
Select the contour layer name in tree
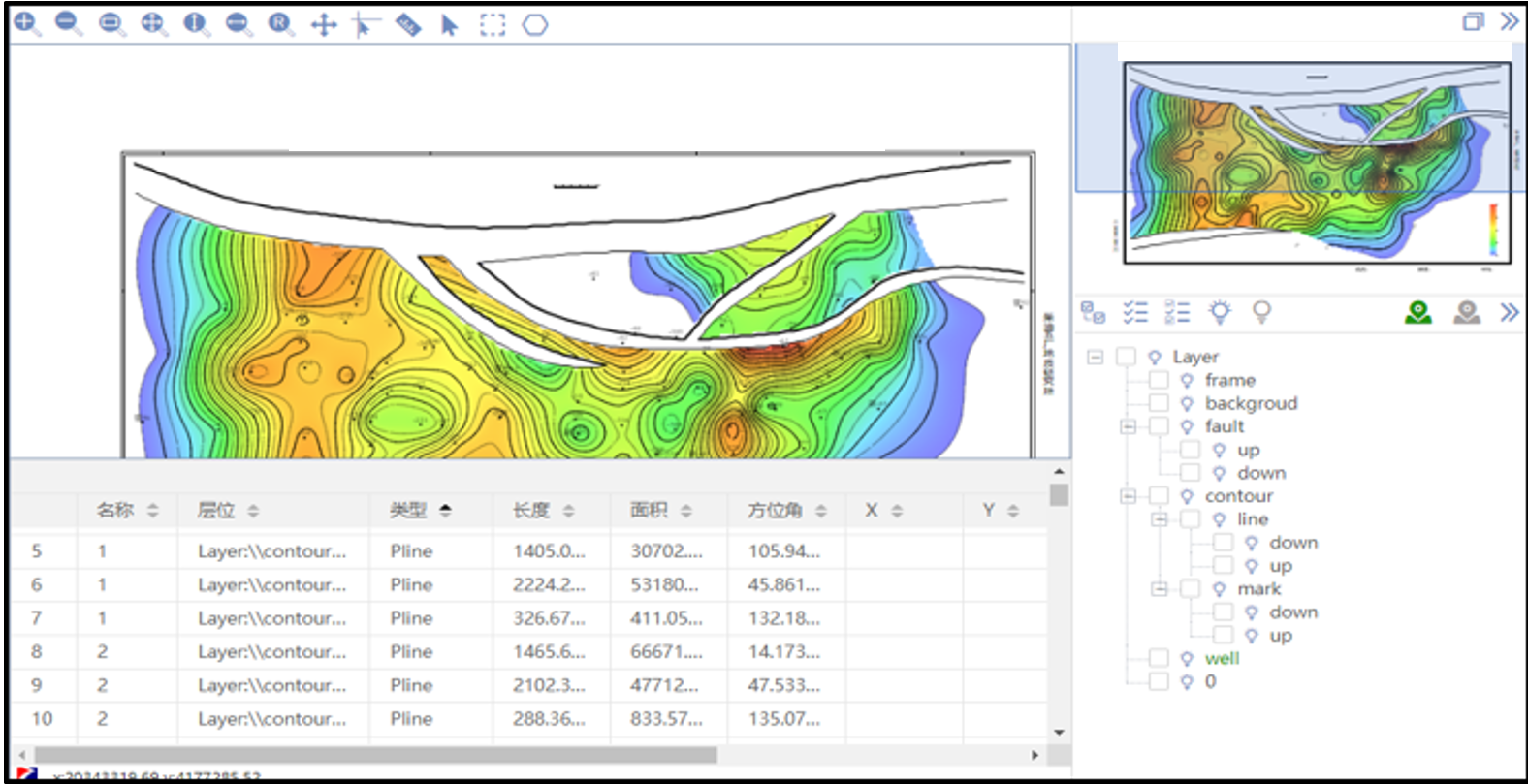[1238, 496]
